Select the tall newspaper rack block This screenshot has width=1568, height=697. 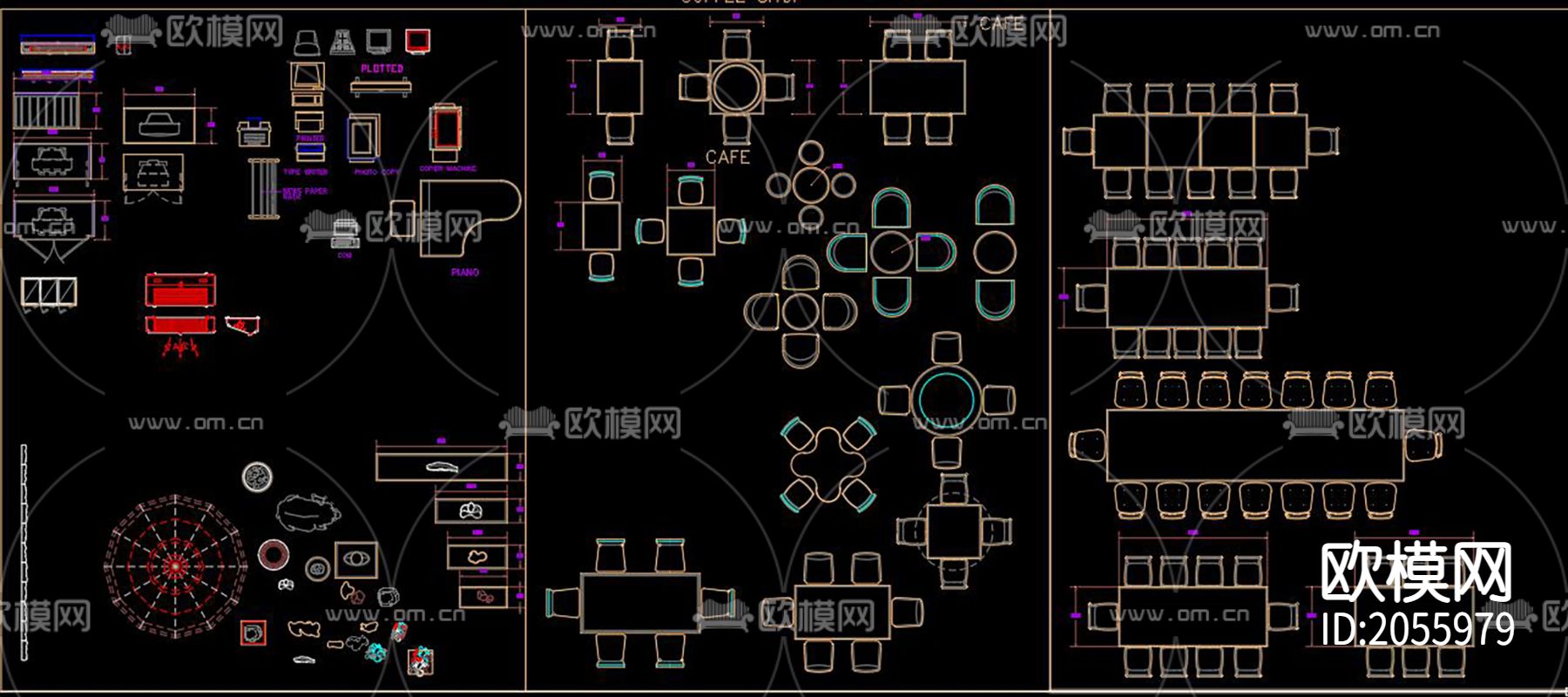click(x=262, y=188)
